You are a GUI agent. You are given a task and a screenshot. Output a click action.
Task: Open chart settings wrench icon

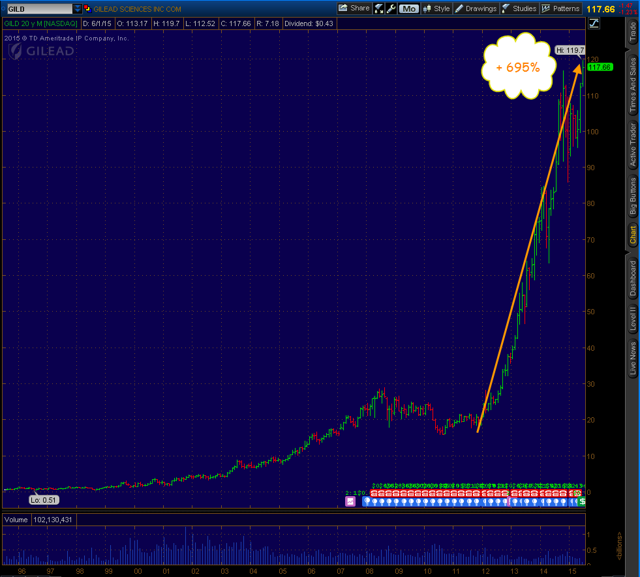pyautogui.click(x=391, y=9)
